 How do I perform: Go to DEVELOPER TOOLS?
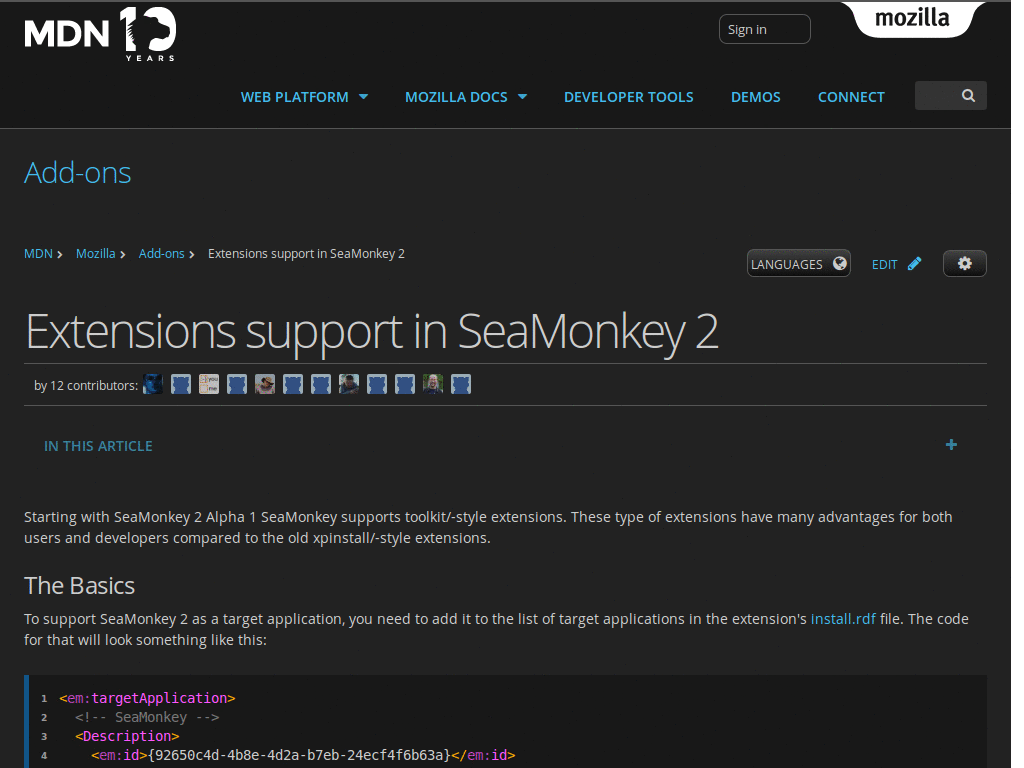point(629,97)
